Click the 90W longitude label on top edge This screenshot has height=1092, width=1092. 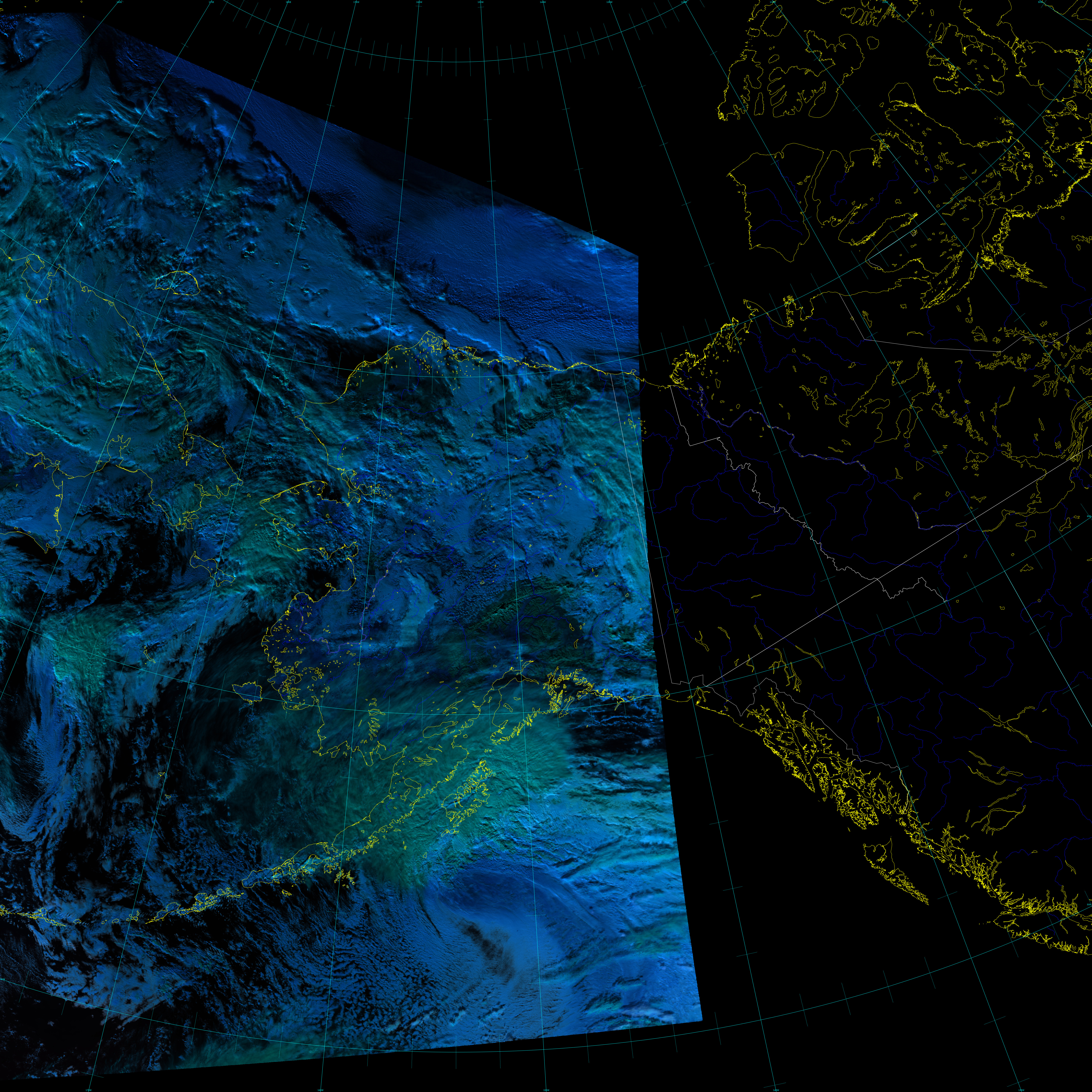pos(1040,2)
